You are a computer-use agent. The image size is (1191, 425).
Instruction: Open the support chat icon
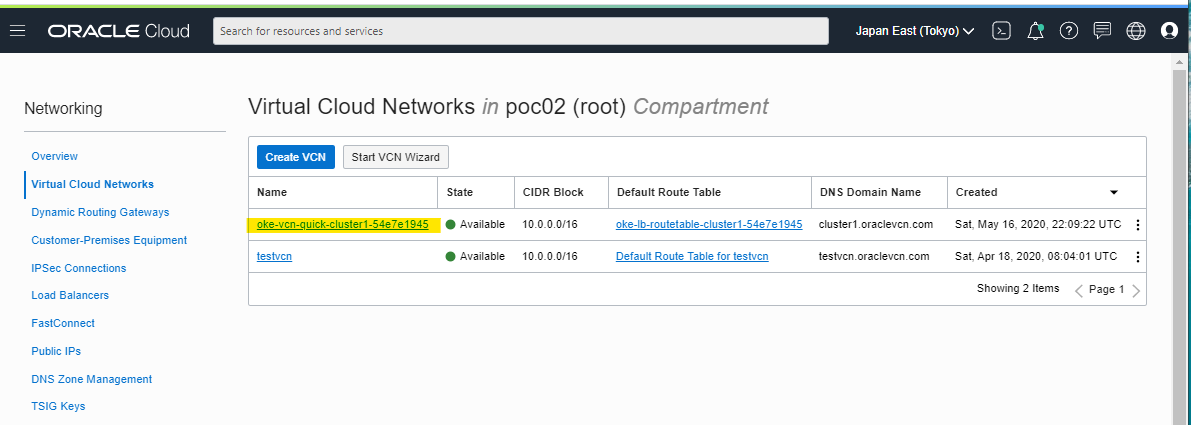1102,31
